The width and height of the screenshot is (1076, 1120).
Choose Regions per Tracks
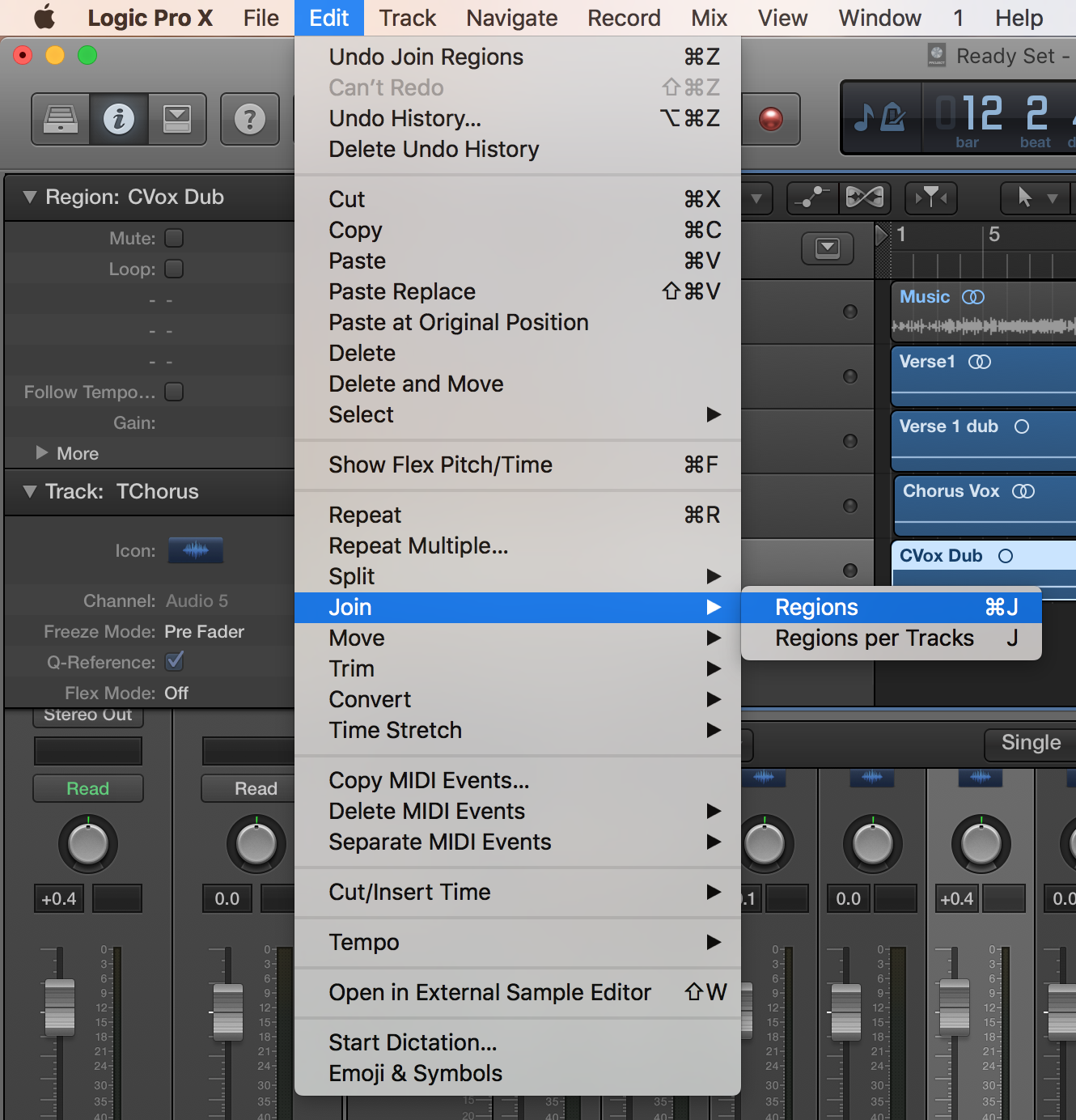coord(892,638)
